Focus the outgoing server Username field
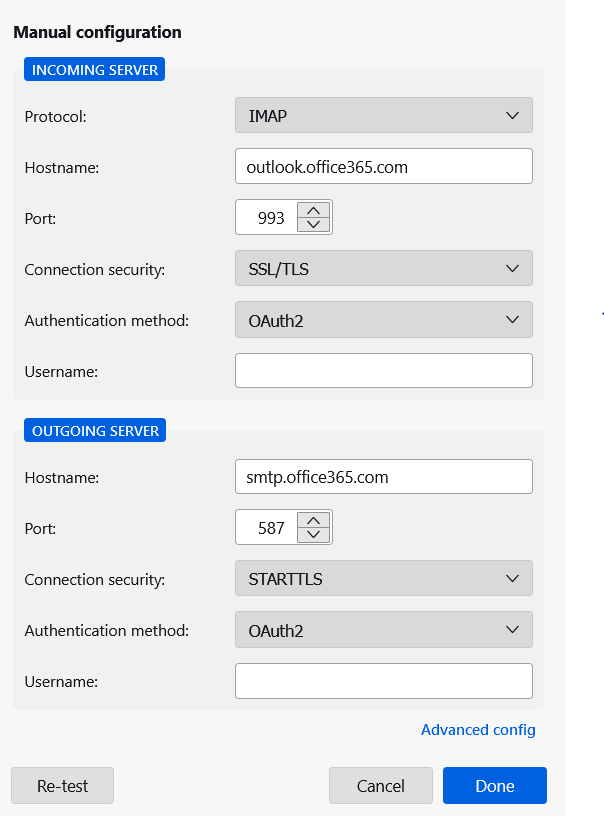The height and width of the screenshot is (816, 604). pos(383,681)
